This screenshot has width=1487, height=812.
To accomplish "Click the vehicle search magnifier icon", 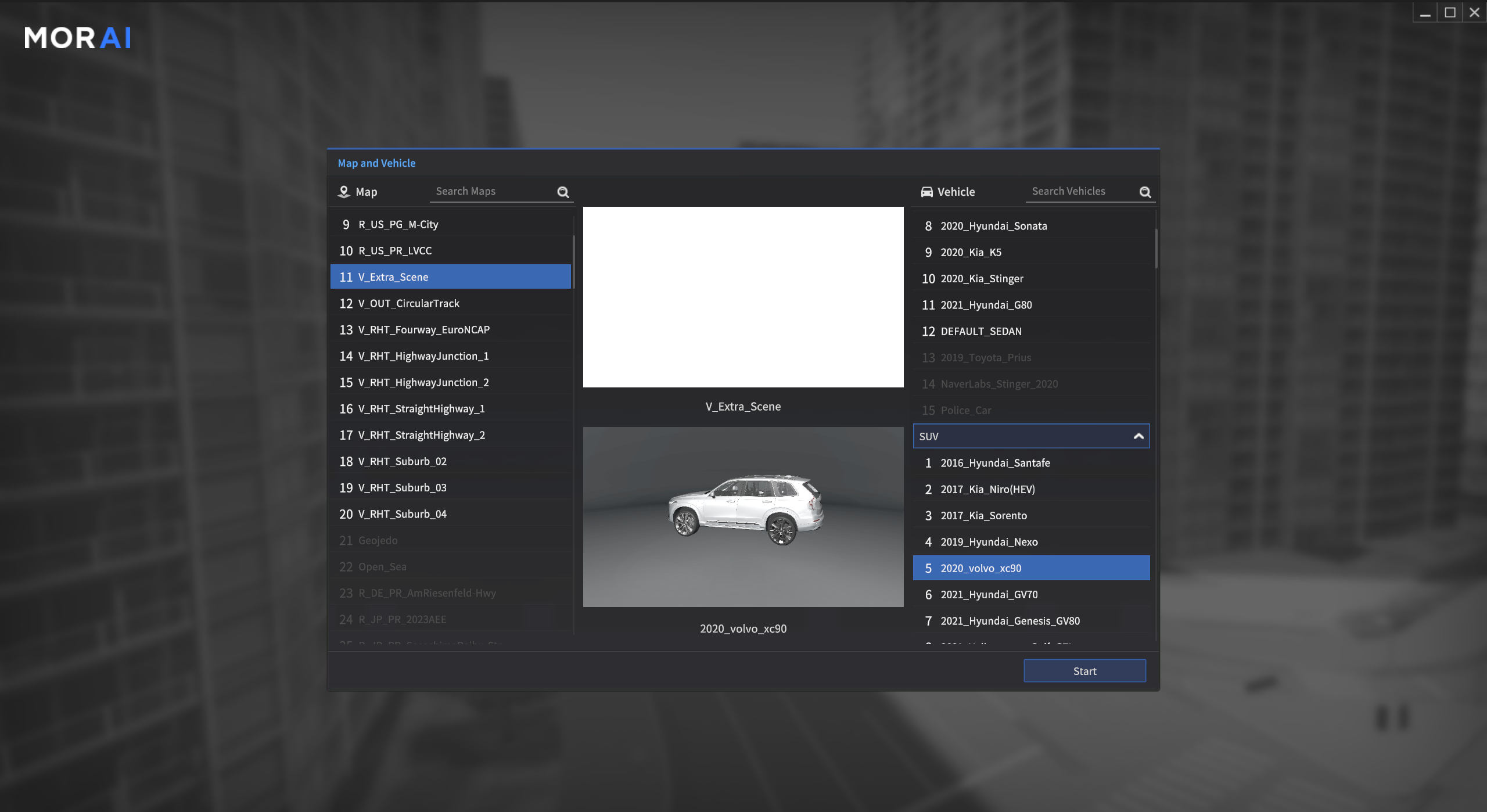I will click(1145, 192).
